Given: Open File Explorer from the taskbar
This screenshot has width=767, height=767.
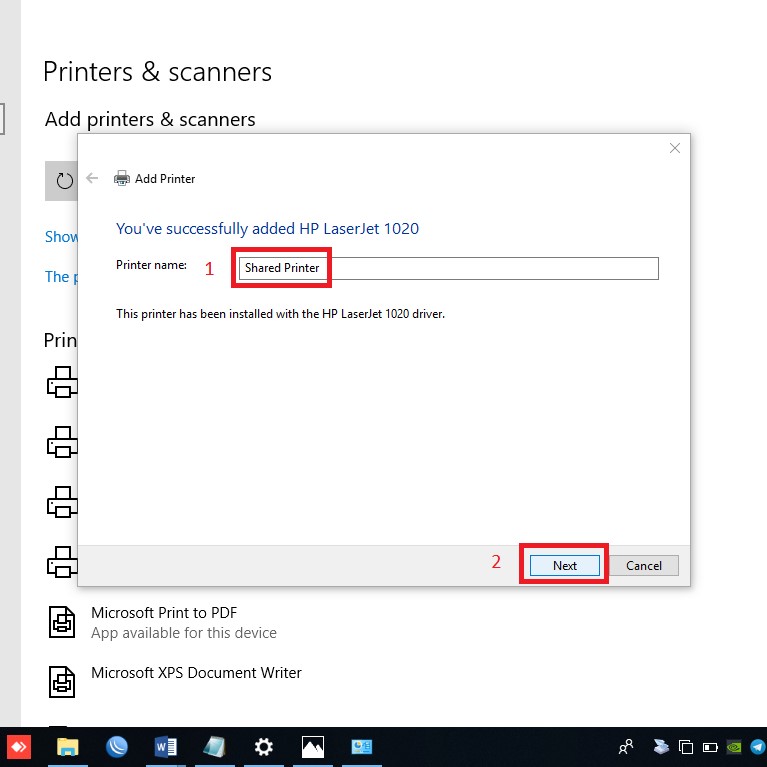Looking at the screenshot, I should click(x=67, y=746).
